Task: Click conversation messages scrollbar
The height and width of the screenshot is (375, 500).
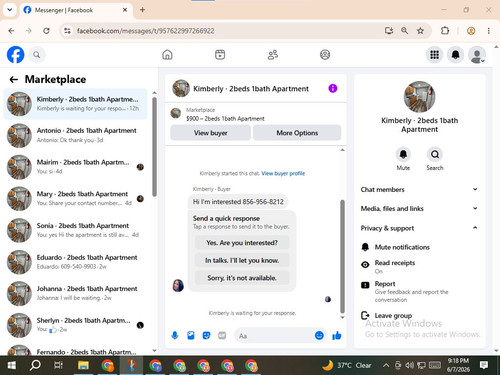Action: [342, 256]
